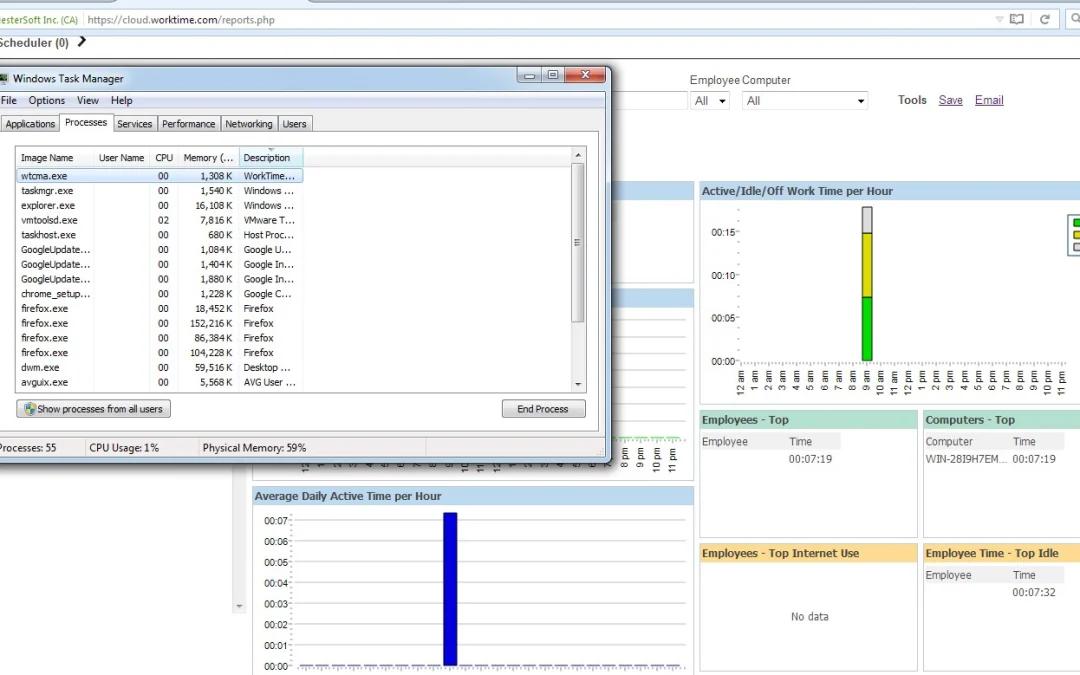This screenshot has height=675, width=1080.
Task: Switch to the Processes tab
Action: pyautogui.click(x=86, y=123)
